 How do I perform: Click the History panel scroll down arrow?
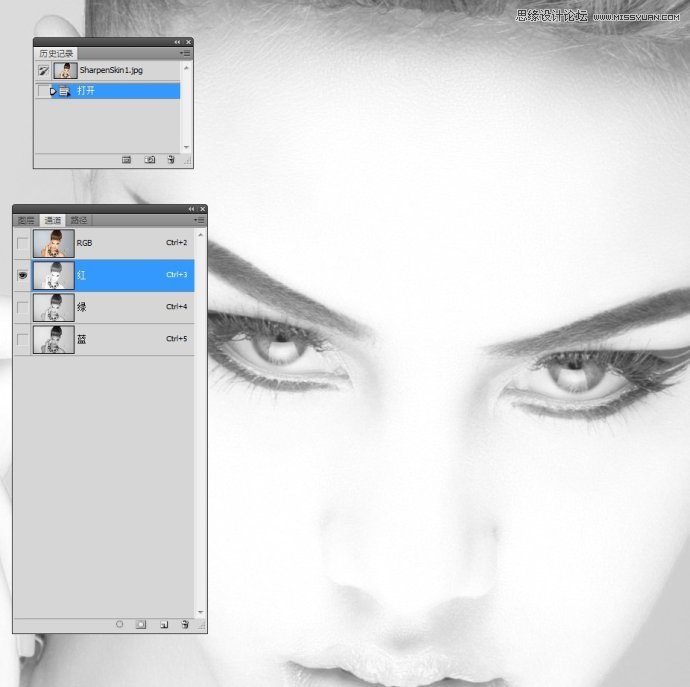point(186,147)
